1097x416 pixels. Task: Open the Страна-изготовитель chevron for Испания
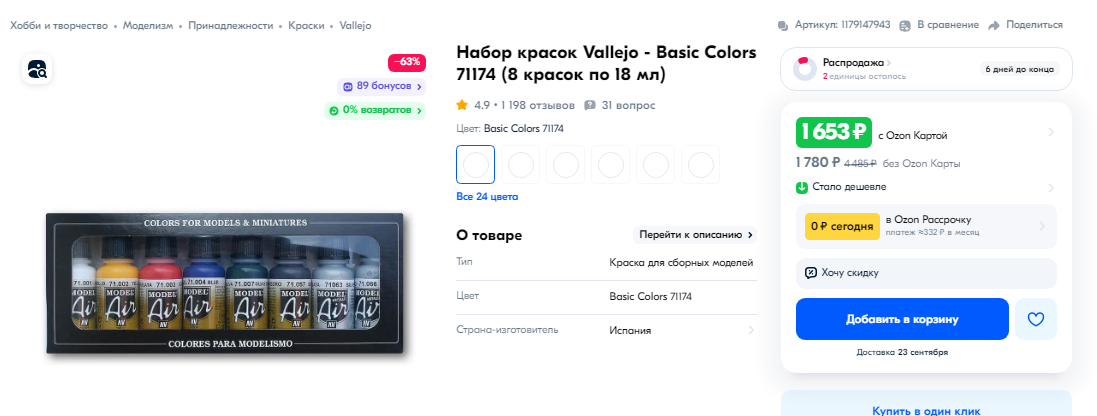751,330
